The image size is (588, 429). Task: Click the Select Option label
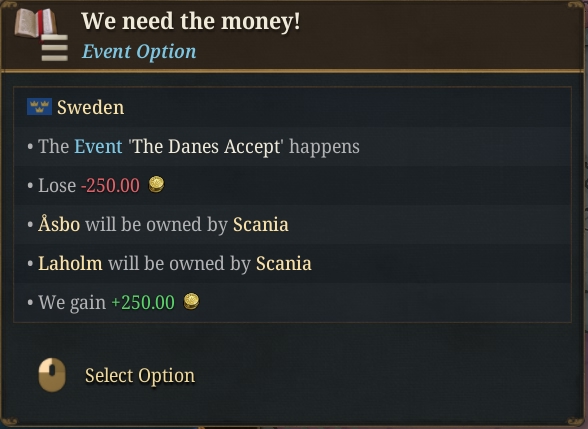140,375
